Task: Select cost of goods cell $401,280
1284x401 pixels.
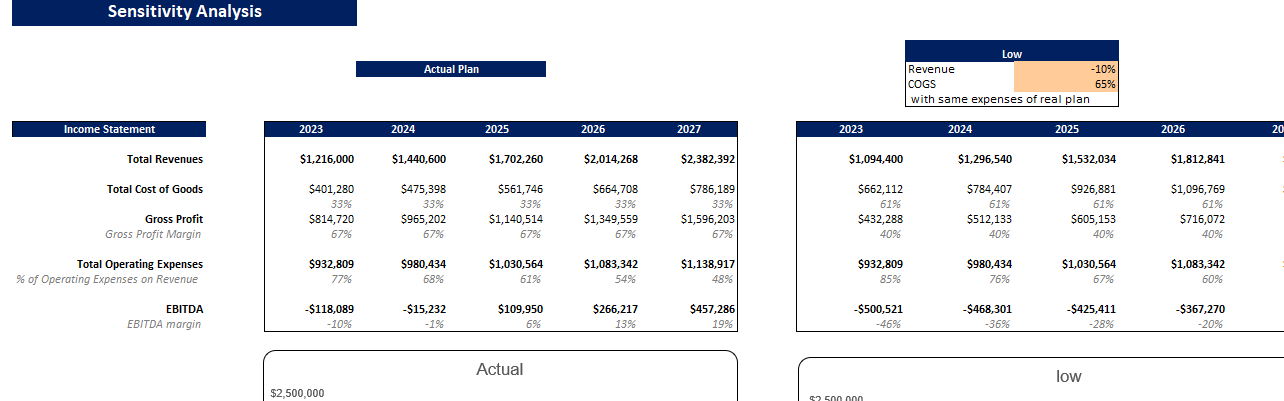Action: 331,189
